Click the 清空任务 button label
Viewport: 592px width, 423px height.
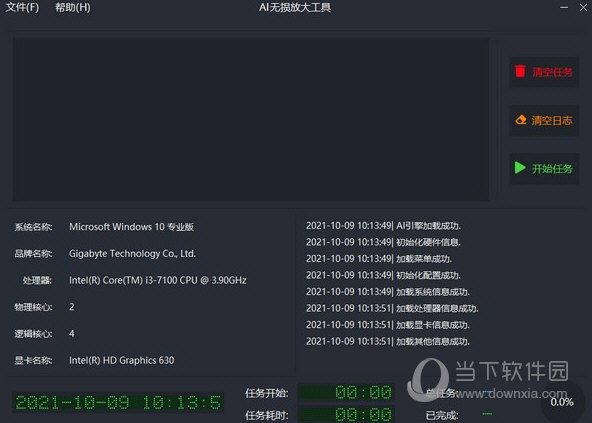(552, 72)
